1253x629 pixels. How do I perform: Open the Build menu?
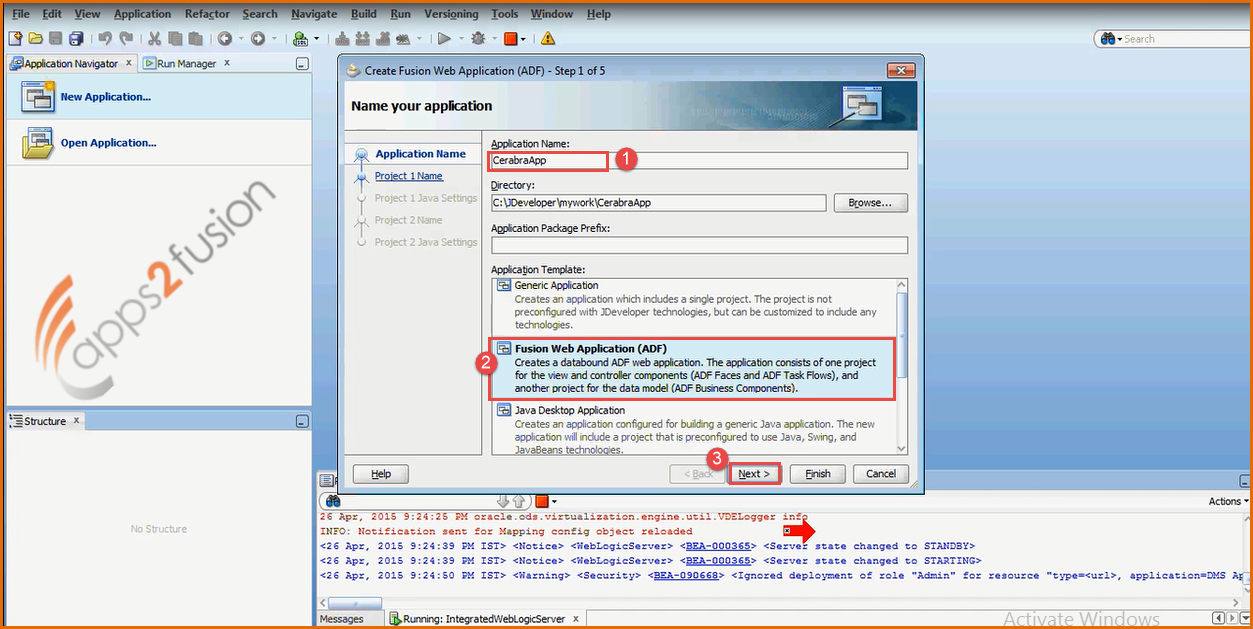point(364,14)
